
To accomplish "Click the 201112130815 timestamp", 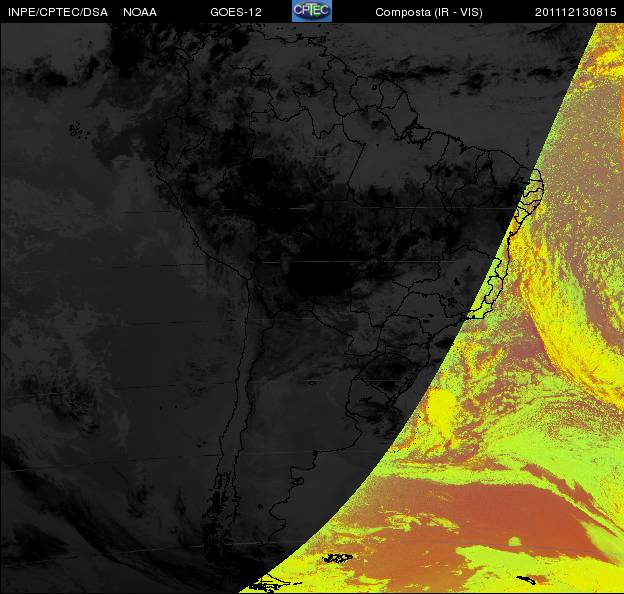I will tap(576, 12).
